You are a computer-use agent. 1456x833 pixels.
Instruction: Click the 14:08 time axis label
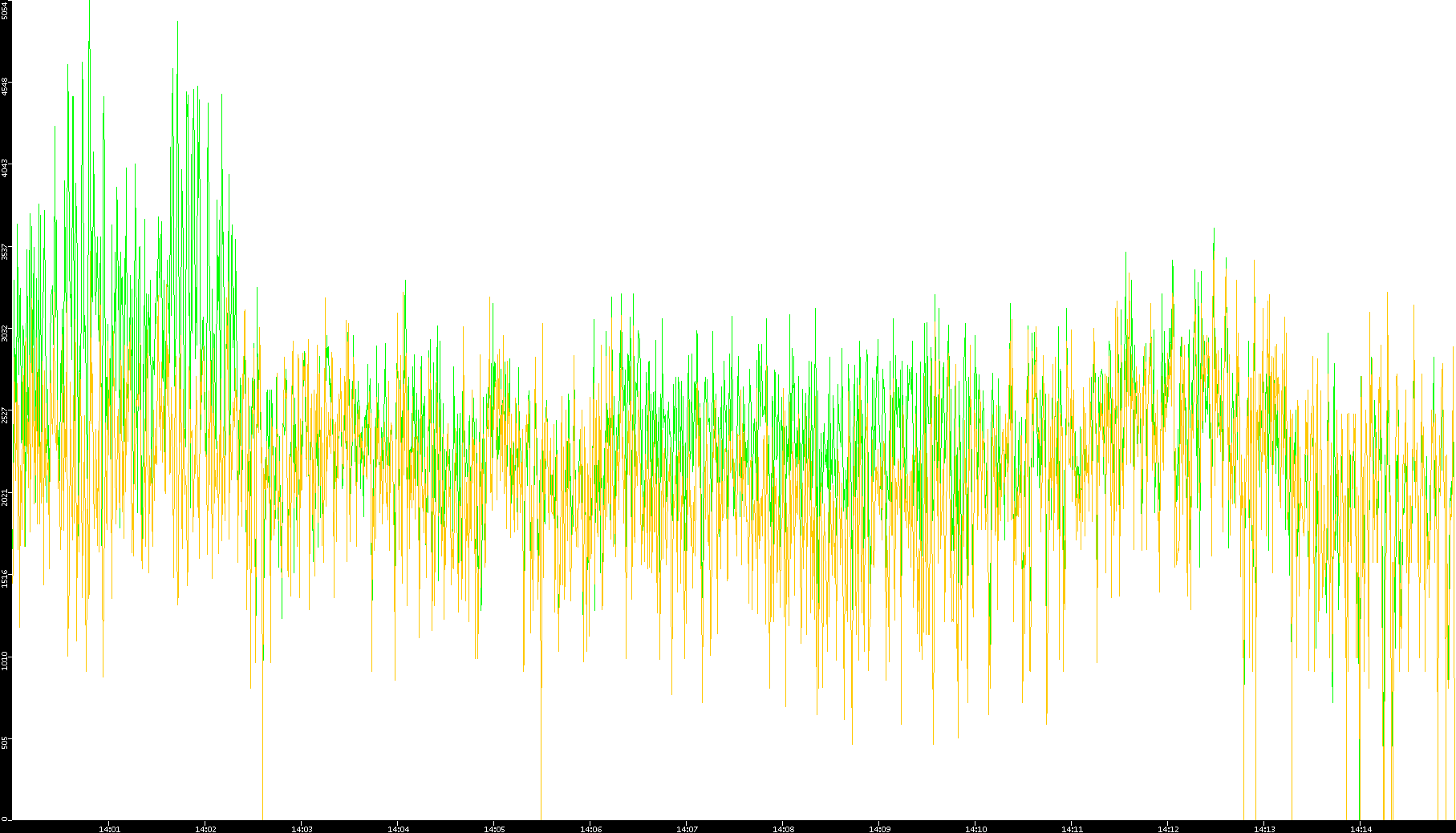click(x=783, y=828)
